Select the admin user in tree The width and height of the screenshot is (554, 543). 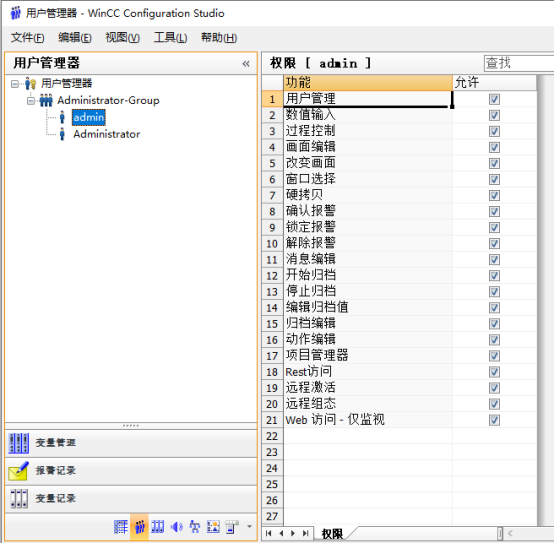[89, 117]
